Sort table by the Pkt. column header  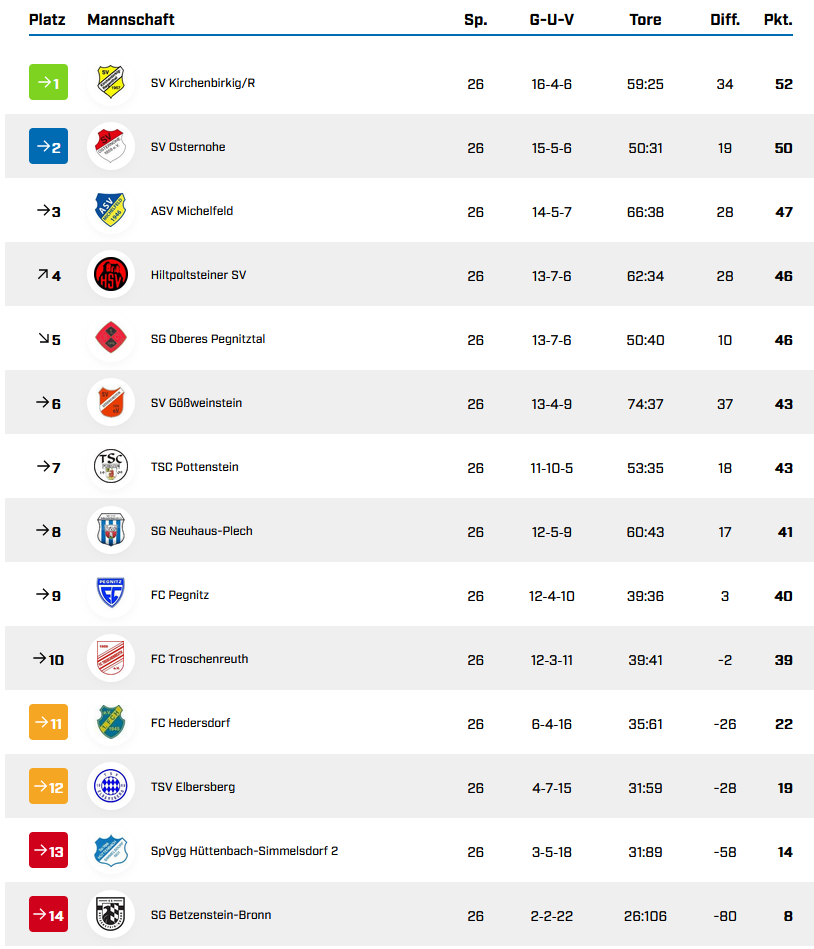click(x=778, y=20)
